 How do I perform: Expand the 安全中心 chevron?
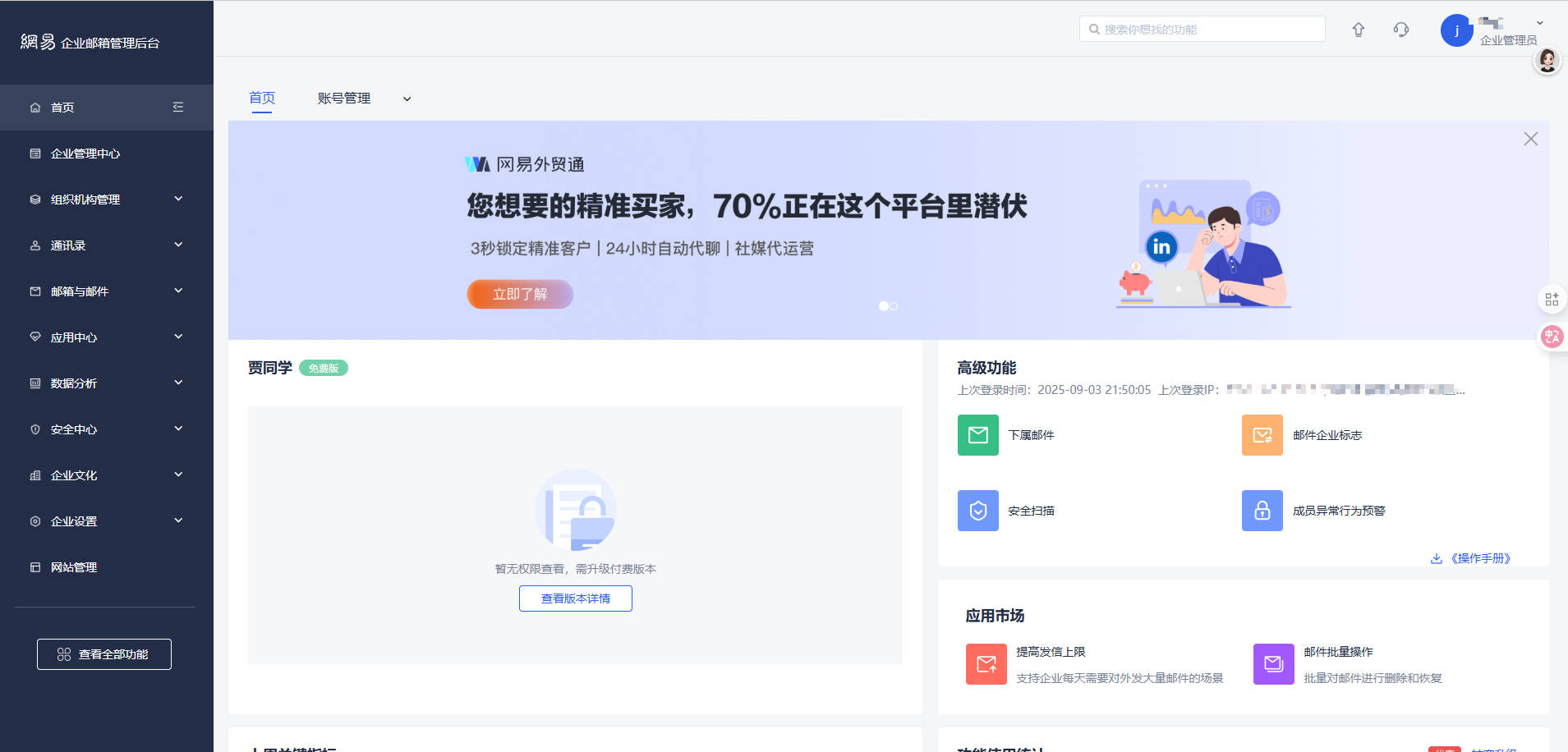[178, 429]
